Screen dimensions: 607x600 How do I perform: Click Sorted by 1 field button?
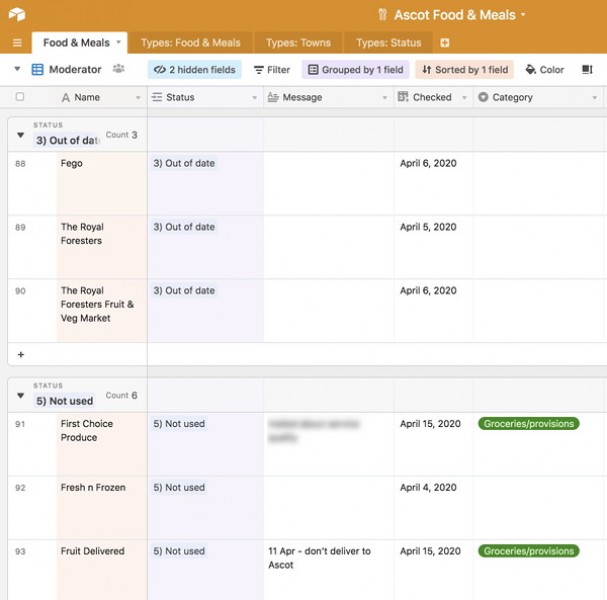(x=465, y=70)
